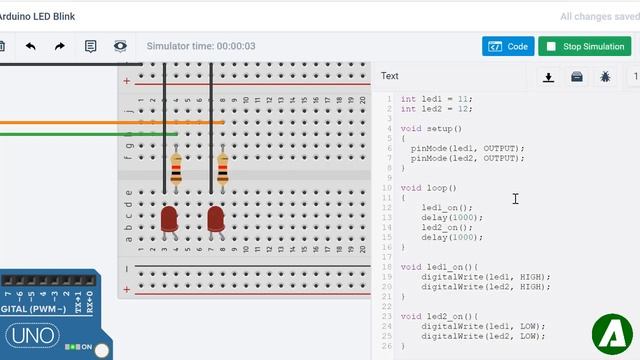Click the delay(1000) on line 15
The image size is (640, 360).
tap(452, 237)
